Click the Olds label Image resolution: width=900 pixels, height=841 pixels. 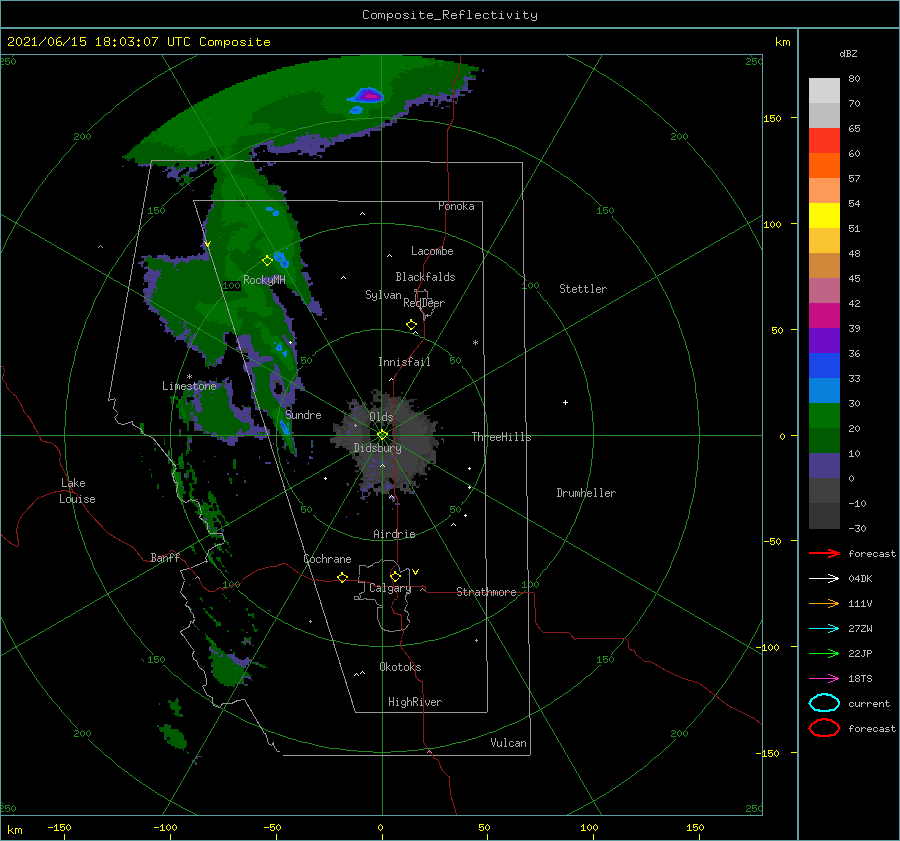(381, 417)
